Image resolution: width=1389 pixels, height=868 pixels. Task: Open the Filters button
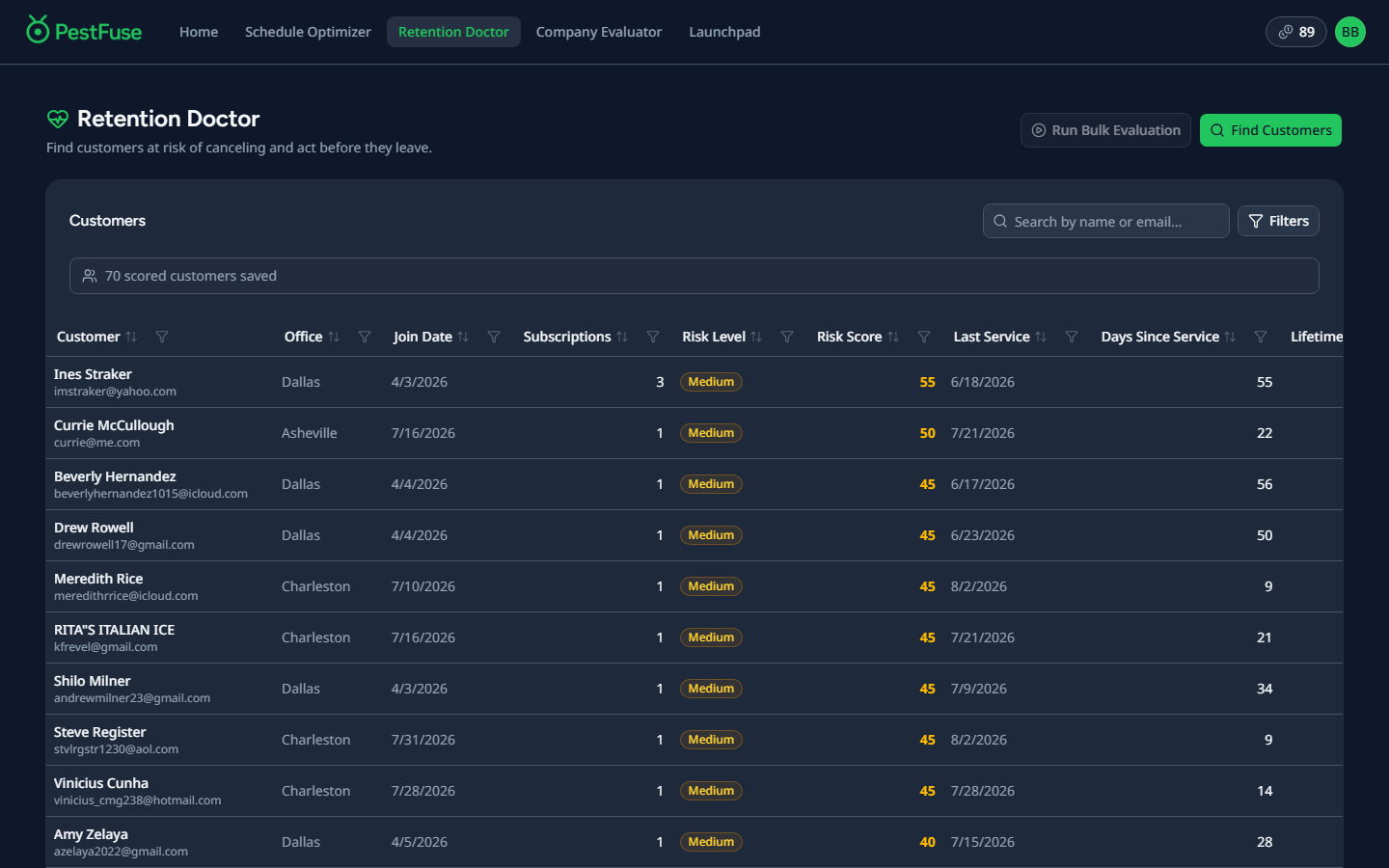click(x=1278, y=221)
